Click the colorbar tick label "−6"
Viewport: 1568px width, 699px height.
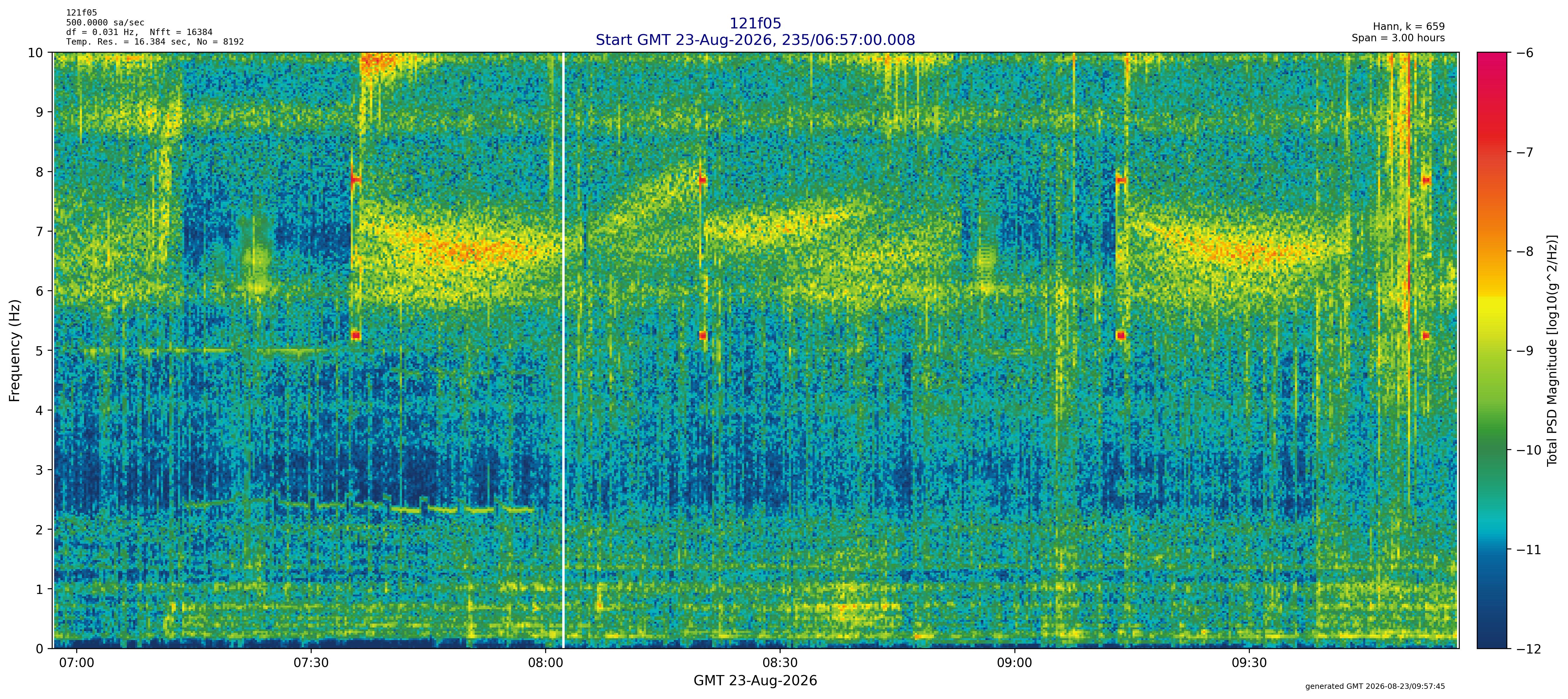tap(1524, 53)
